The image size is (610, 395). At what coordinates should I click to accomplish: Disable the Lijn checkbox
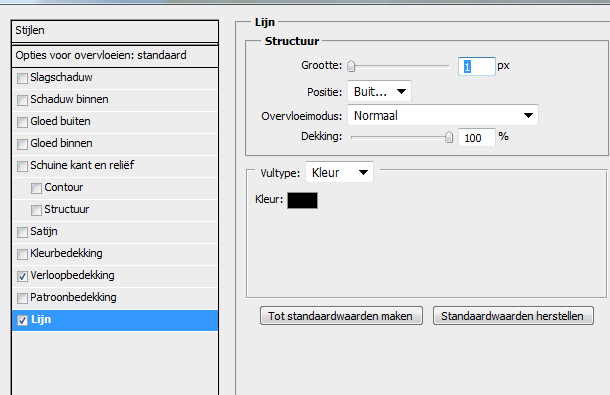tap(22, 320)
